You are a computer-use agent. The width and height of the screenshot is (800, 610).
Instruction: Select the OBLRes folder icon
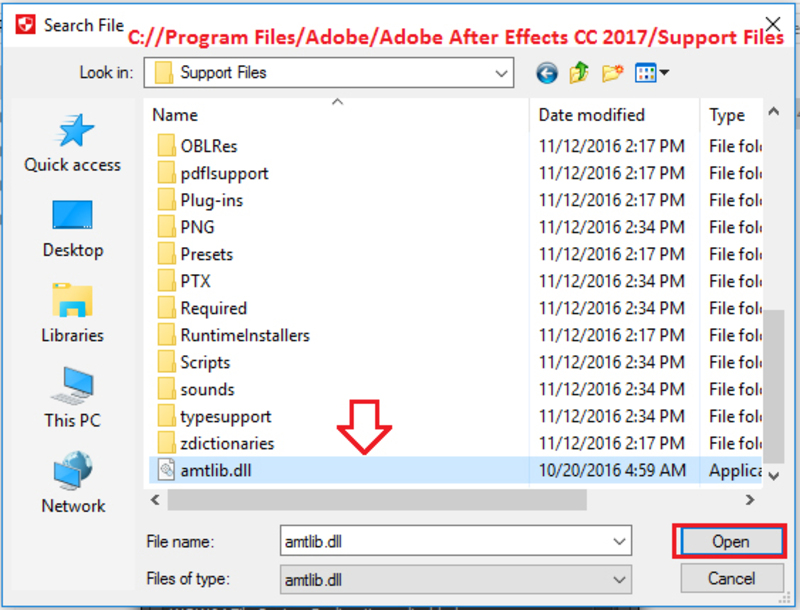click(x=166, y=146)
